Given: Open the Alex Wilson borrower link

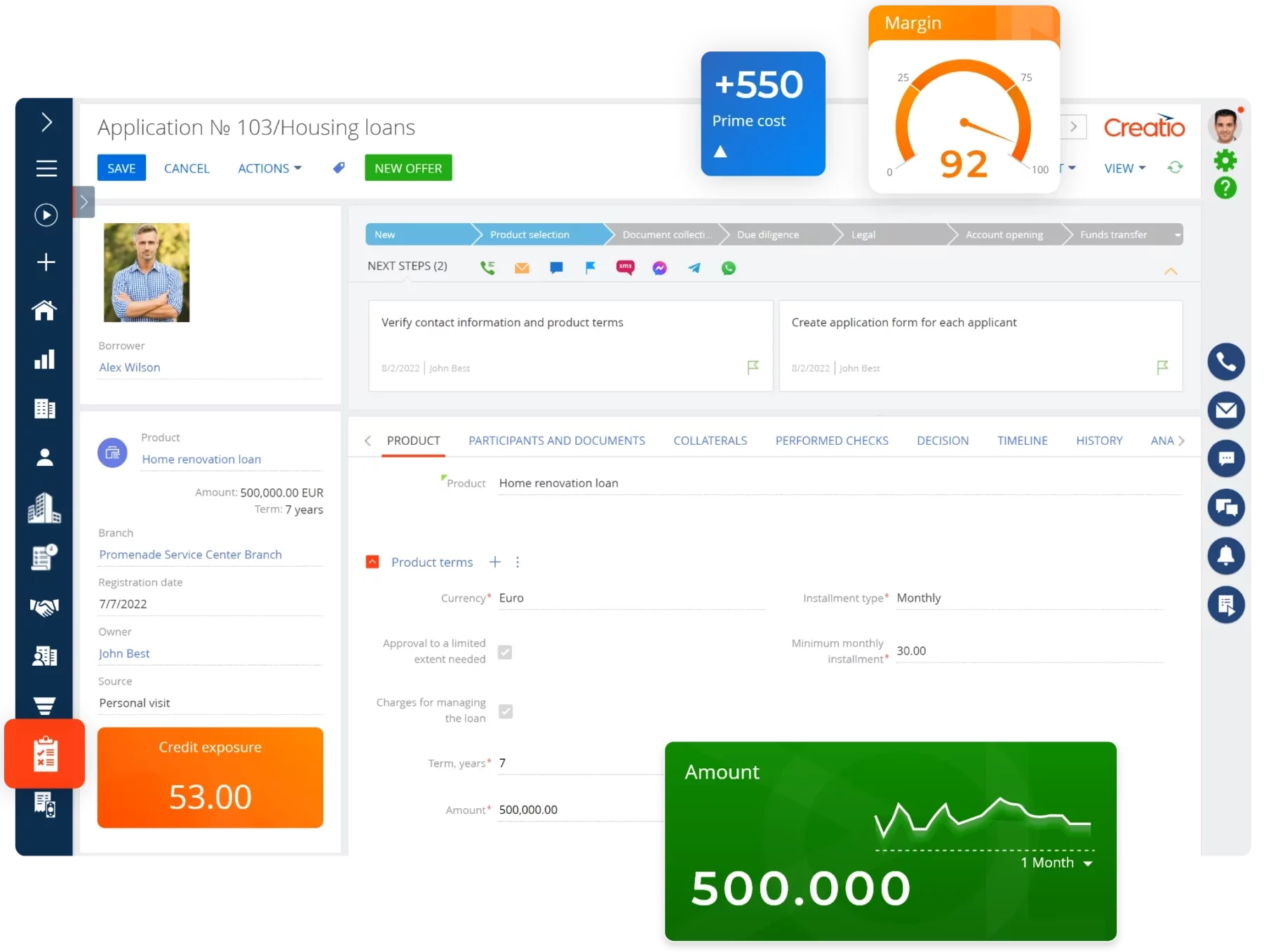Looking at the screenshot, I should point(130,368).
